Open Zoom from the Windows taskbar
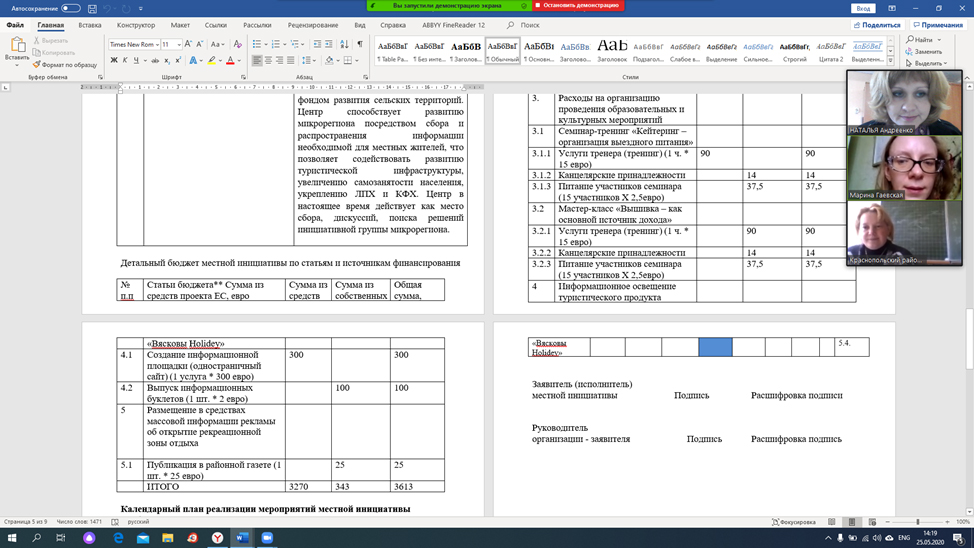 pos(267,537)
